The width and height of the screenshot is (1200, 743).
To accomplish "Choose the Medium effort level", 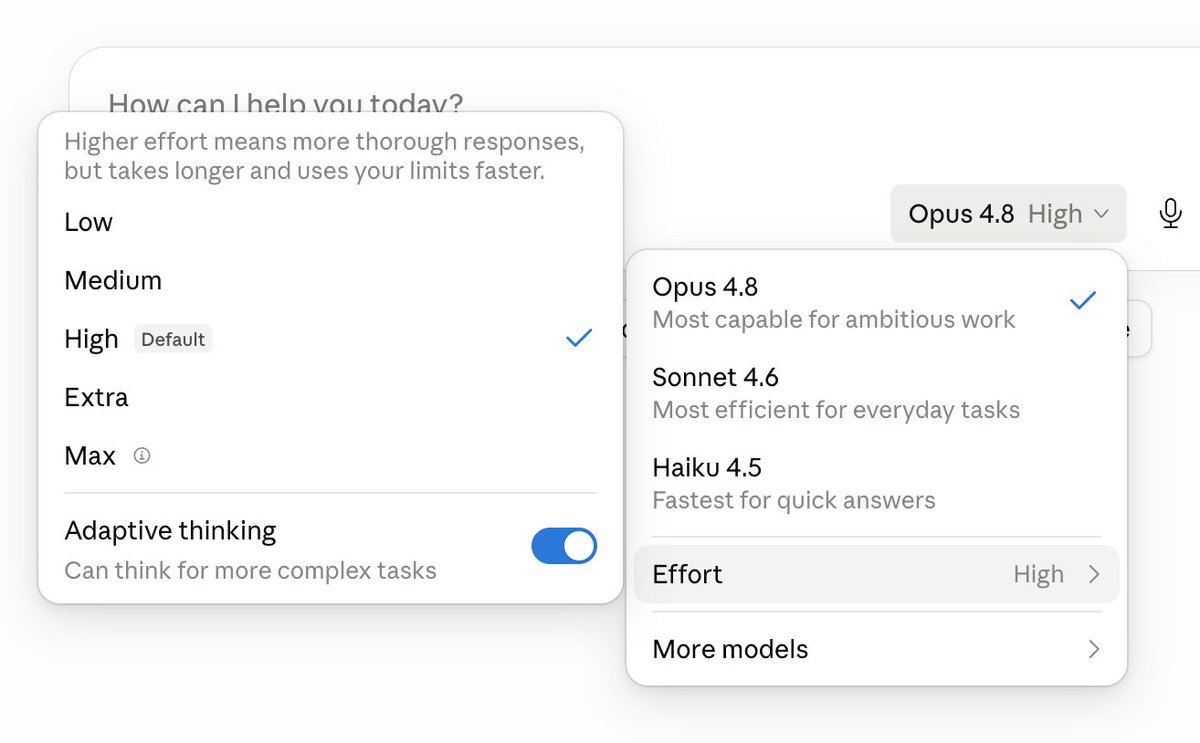I will (x=330, y=280).
